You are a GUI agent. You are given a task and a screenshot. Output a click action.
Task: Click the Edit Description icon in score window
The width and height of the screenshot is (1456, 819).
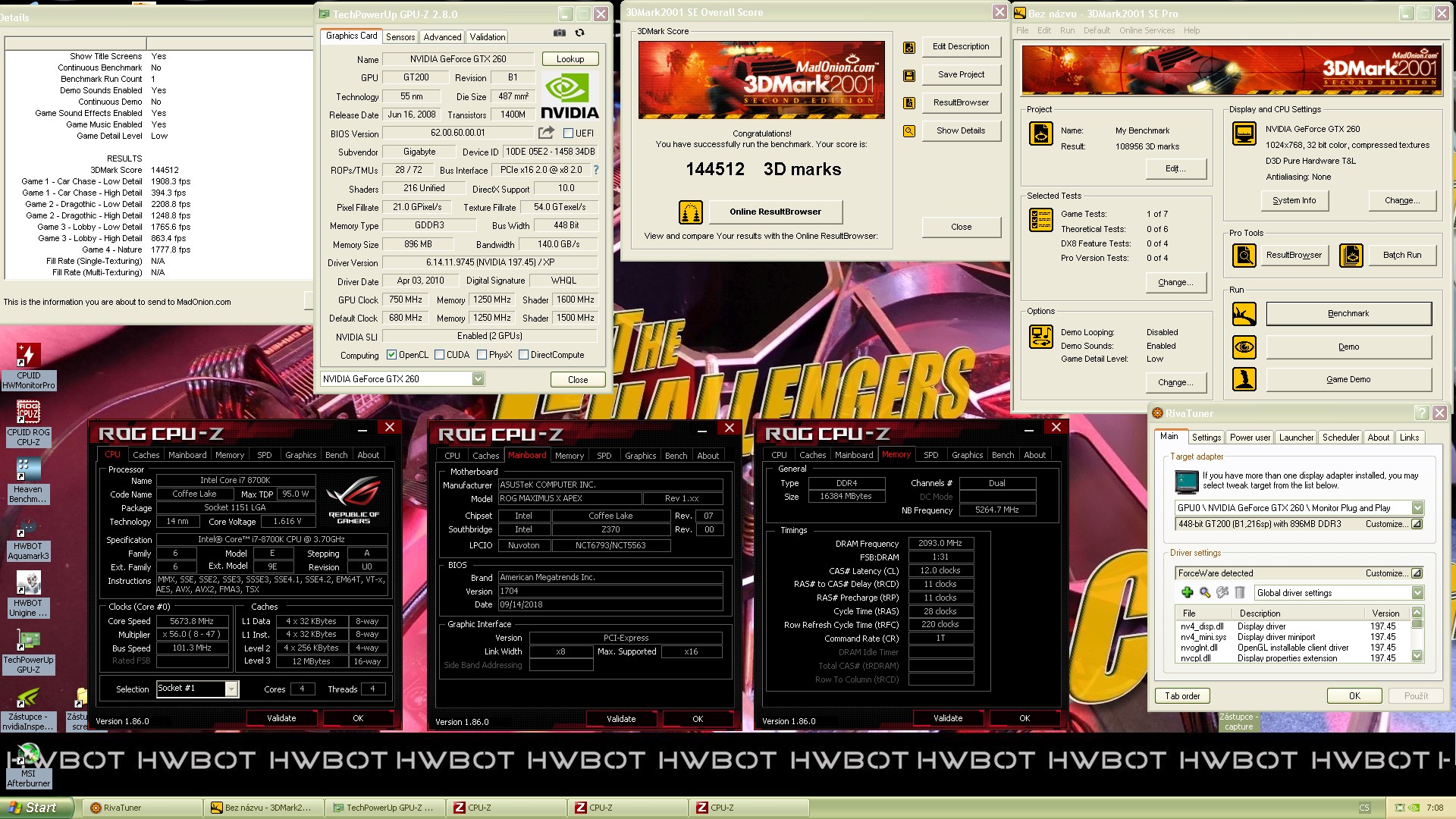coord(909,48)
